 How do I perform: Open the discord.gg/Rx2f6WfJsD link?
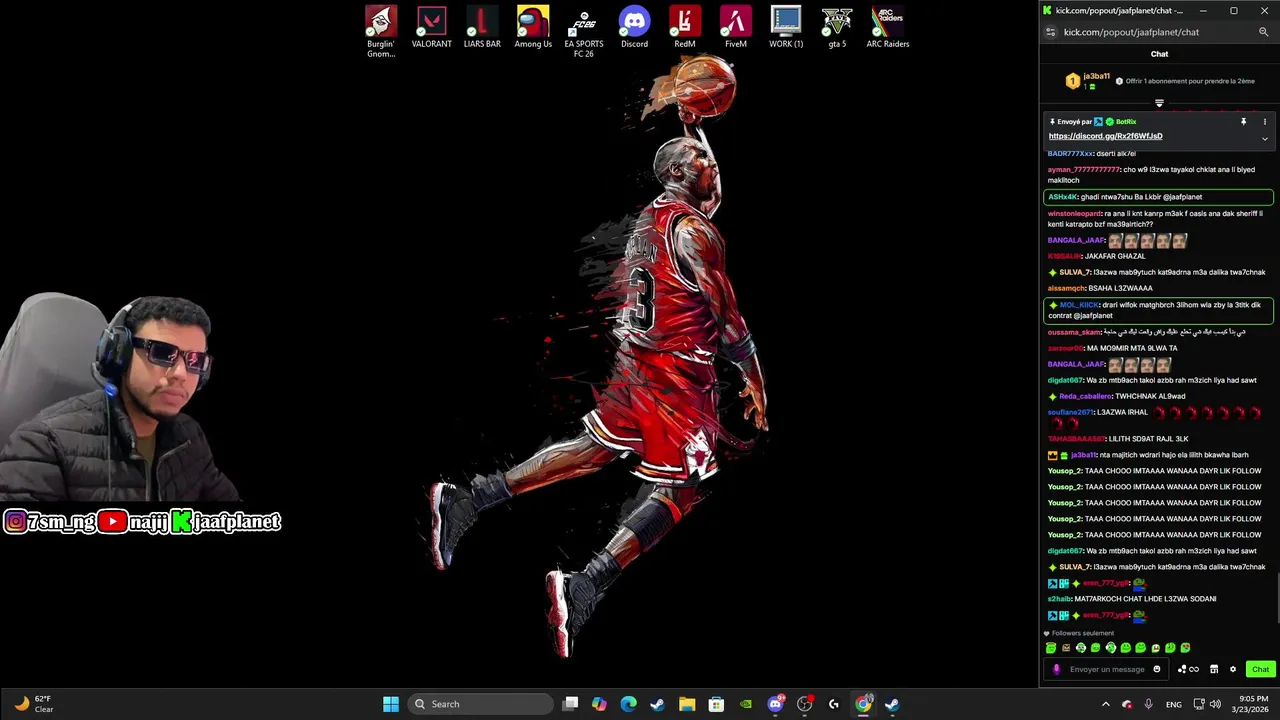coord(1105,136)
